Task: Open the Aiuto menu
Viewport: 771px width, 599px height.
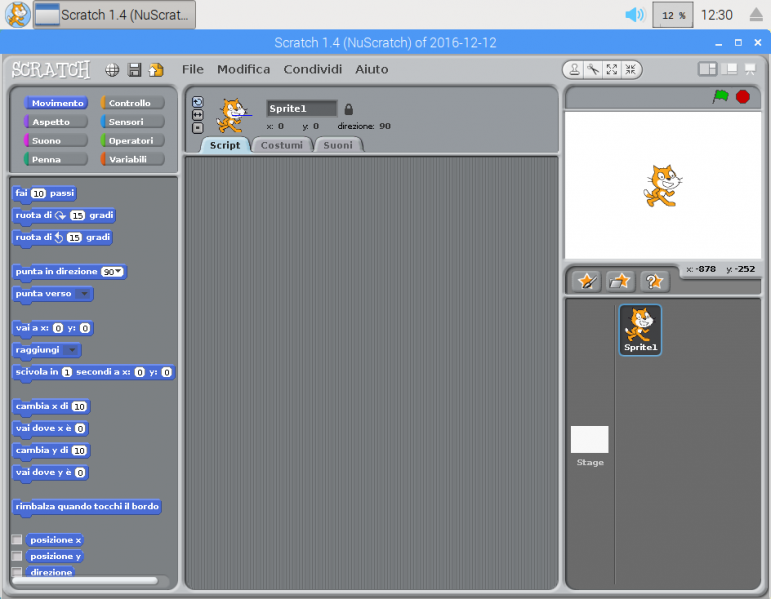Action: click(x=372, y=69)
